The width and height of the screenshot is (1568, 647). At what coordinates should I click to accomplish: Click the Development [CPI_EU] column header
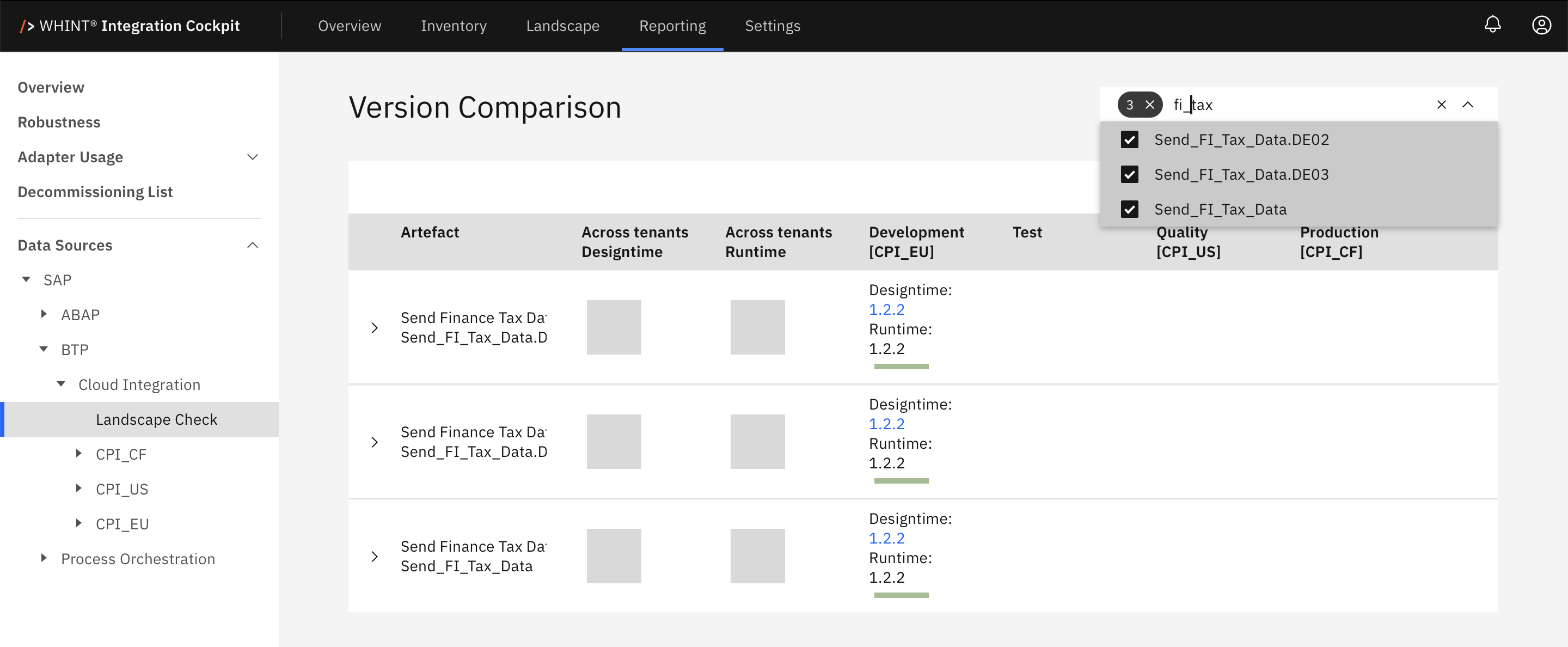click(916, 242)
